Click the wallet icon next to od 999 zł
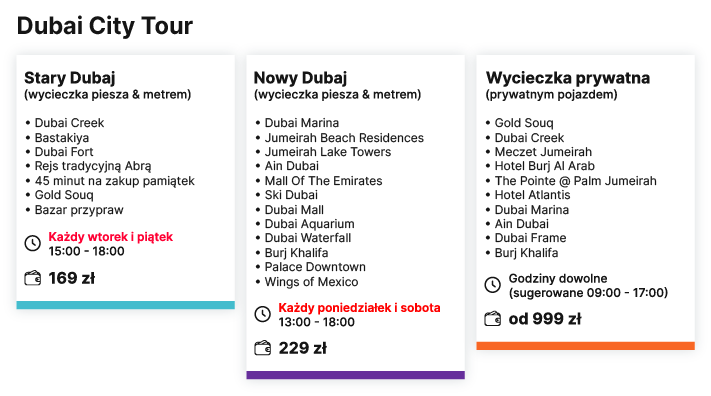The width and height of the screenshot is (711, 396). pos(492,319)
